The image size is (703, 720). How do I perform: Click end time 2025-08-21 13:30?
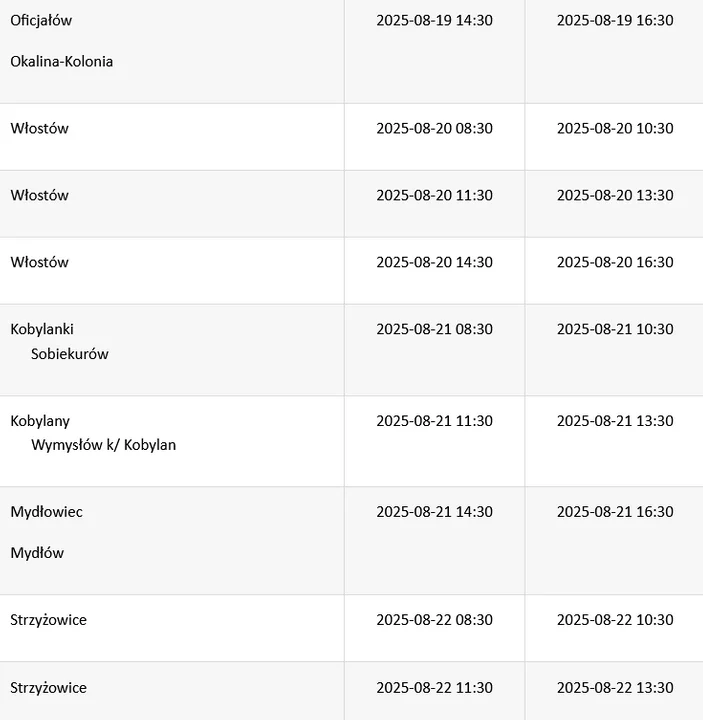pos(615,421)
